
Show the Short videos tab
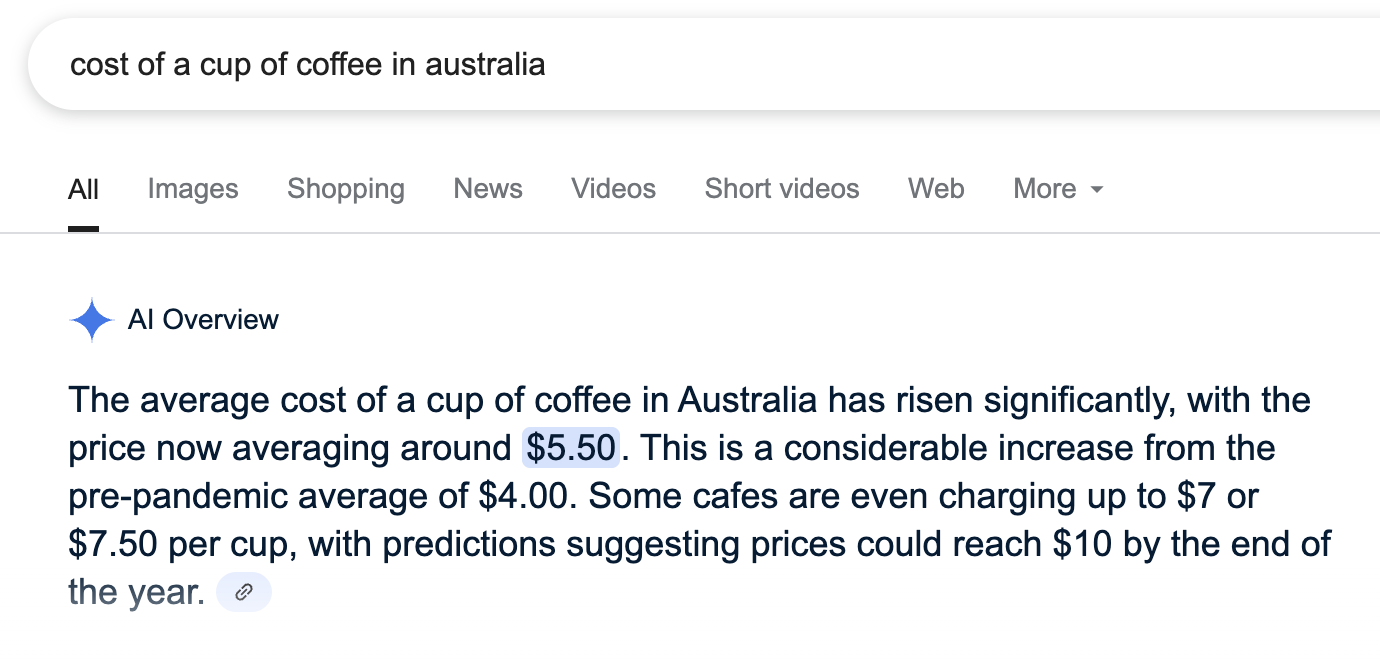click(x=782, y=189)
